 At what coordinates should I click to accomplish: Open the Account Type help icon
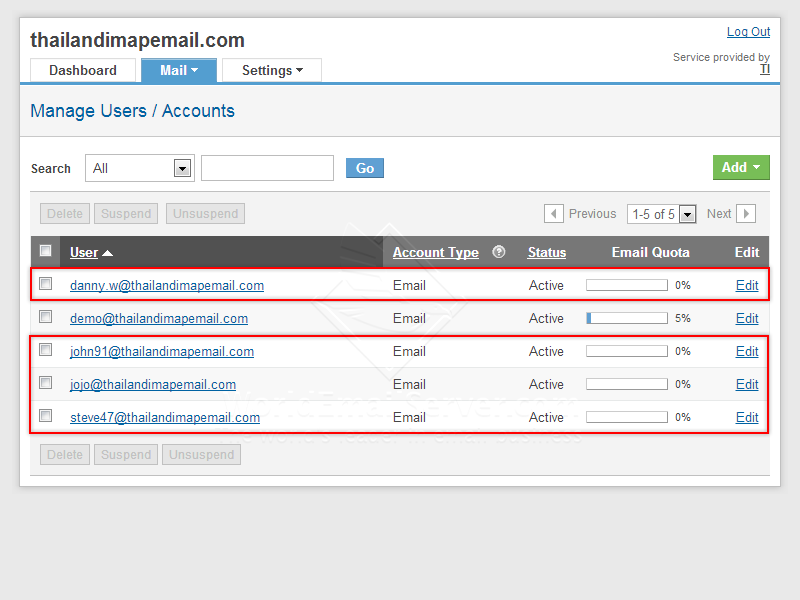(x=499, y=252)
